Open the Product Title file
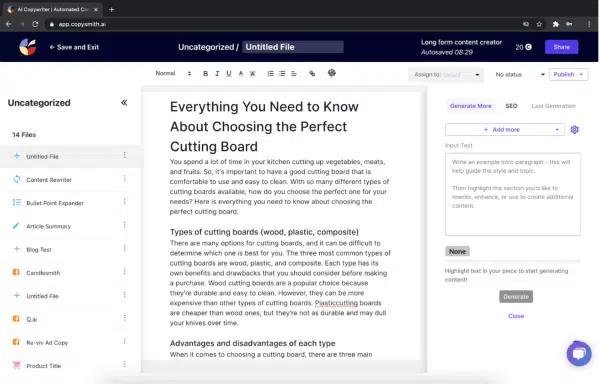600x384 pixels. [44, 366]
